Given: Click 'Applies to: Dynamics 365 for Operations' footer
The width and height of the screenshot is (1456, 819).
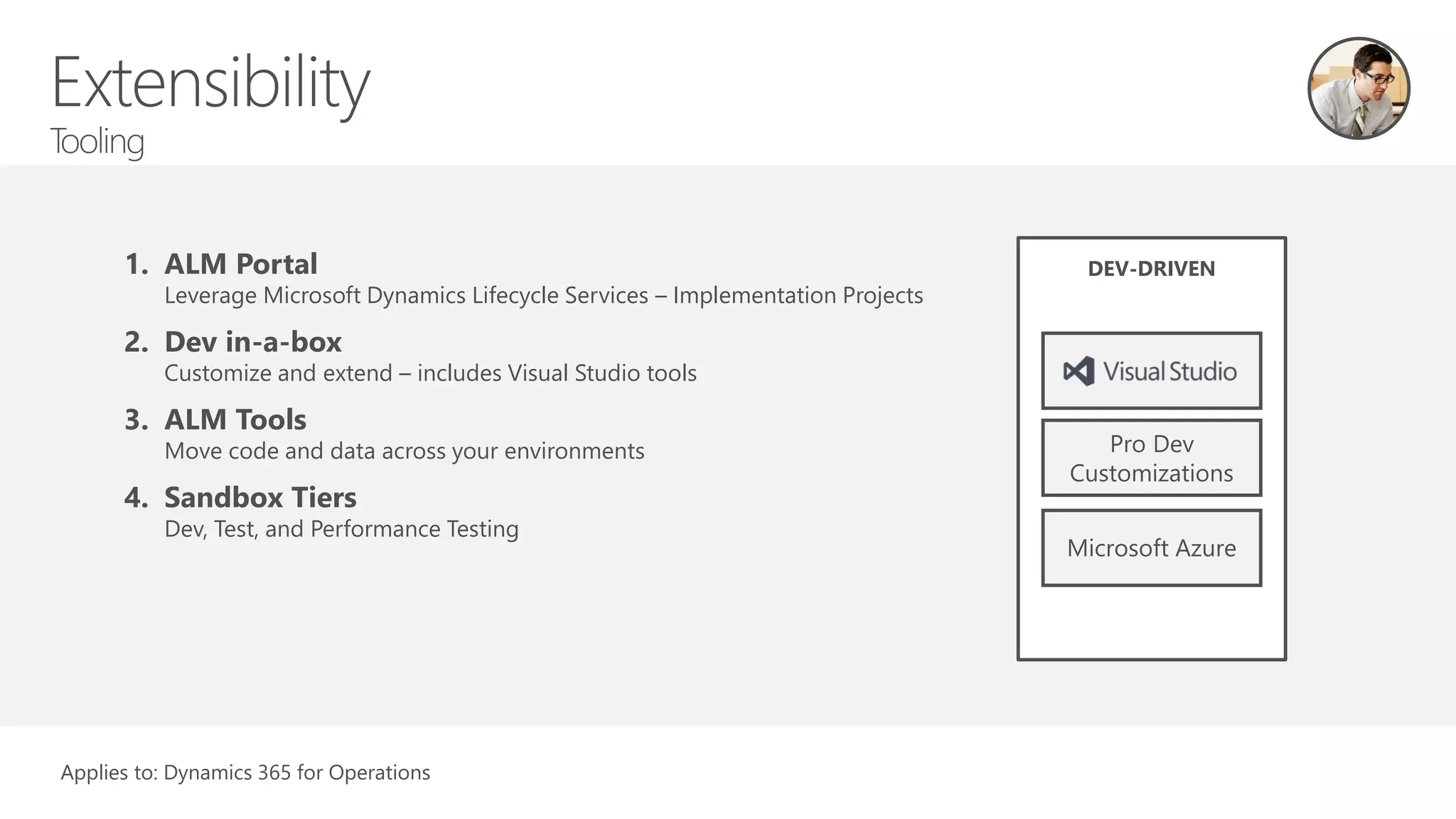Looking at the screenshot, I should 245,773.
